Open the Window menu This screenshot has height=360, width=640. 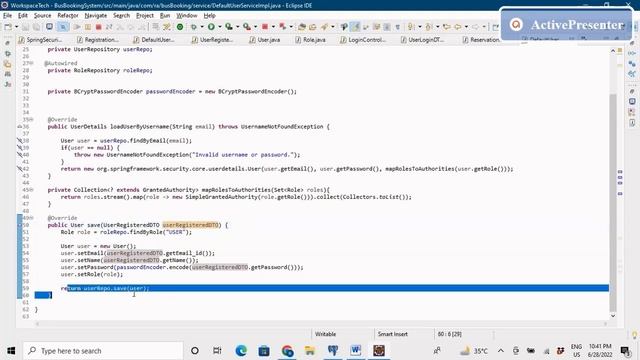click(x=187, y=16)
